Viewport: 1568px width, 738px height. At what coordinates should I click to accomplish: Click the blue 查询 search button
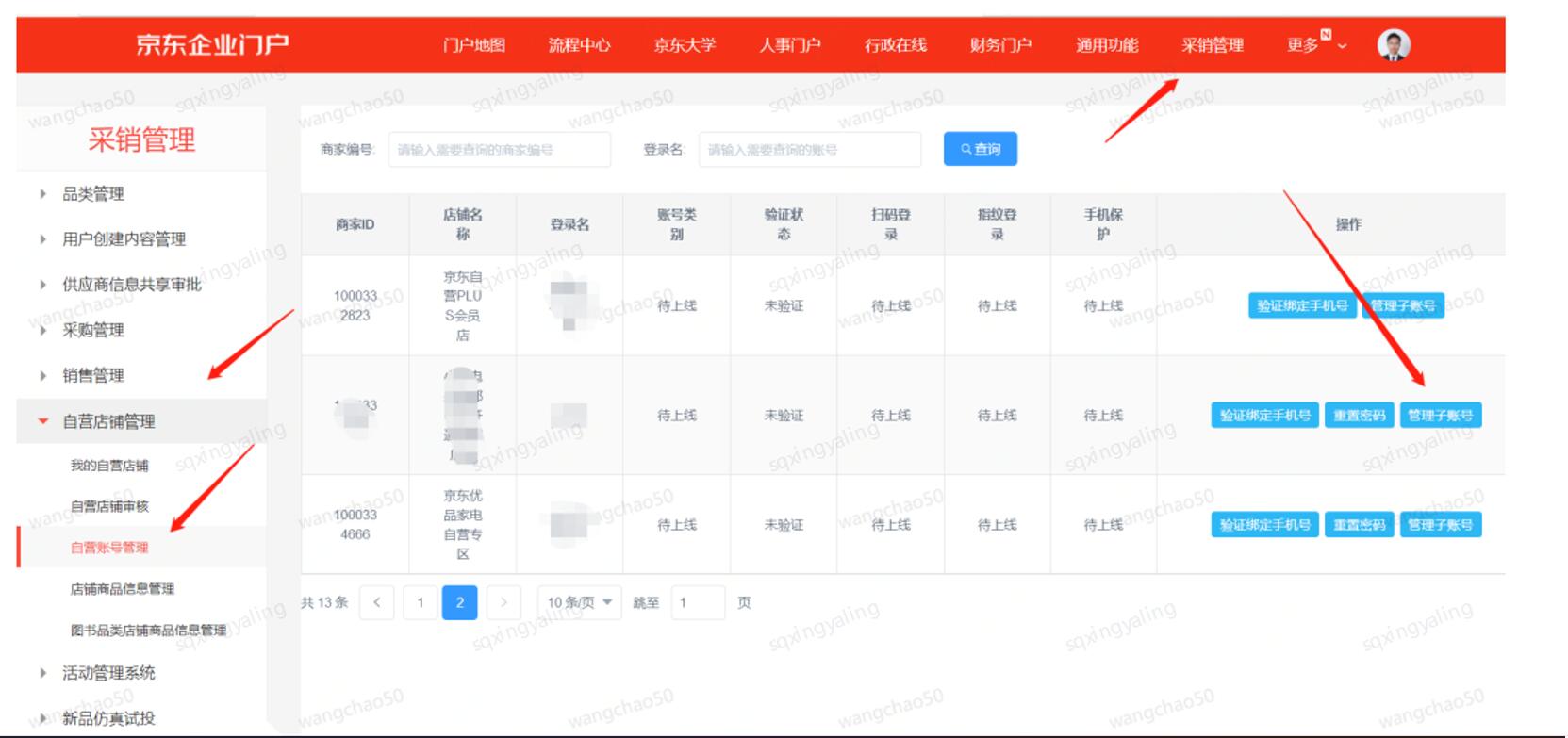(980, 149)
